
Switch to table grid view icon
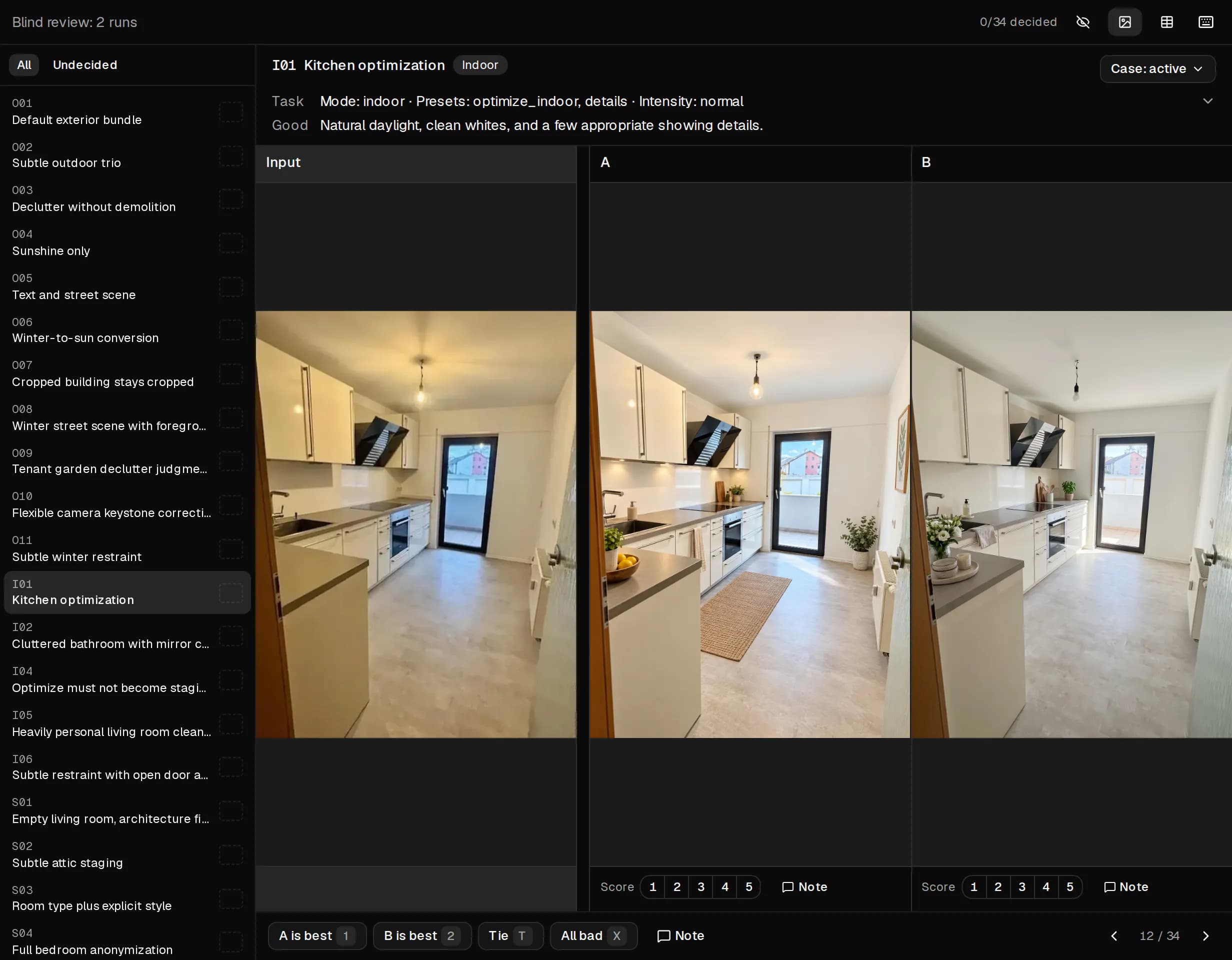pyautogui.click(x=1166, y=22)
